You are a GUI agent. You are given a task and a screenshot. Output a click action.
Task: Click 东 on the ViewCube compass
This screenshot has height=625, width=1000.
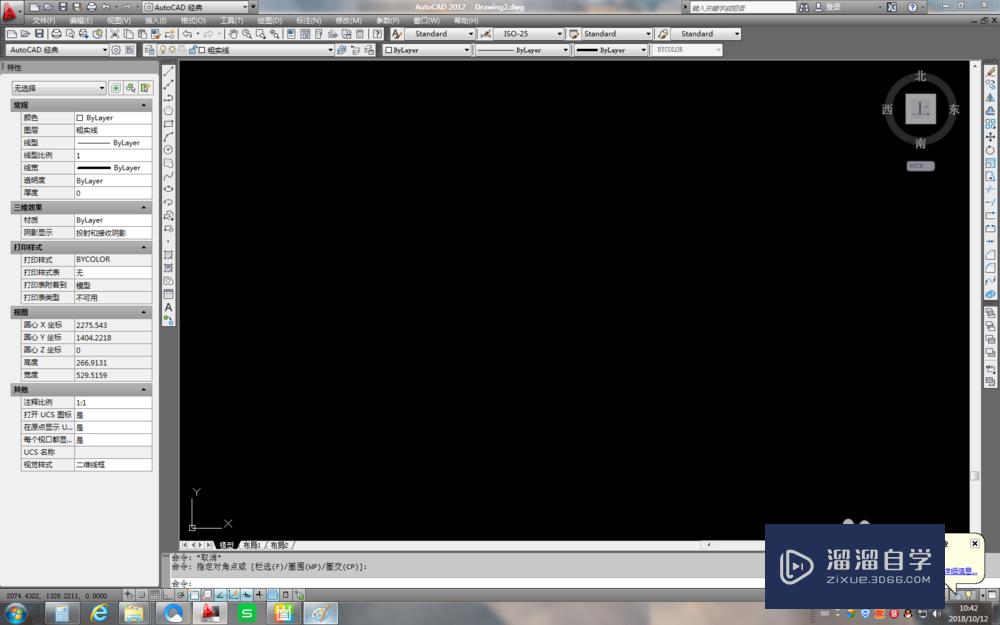953,110
